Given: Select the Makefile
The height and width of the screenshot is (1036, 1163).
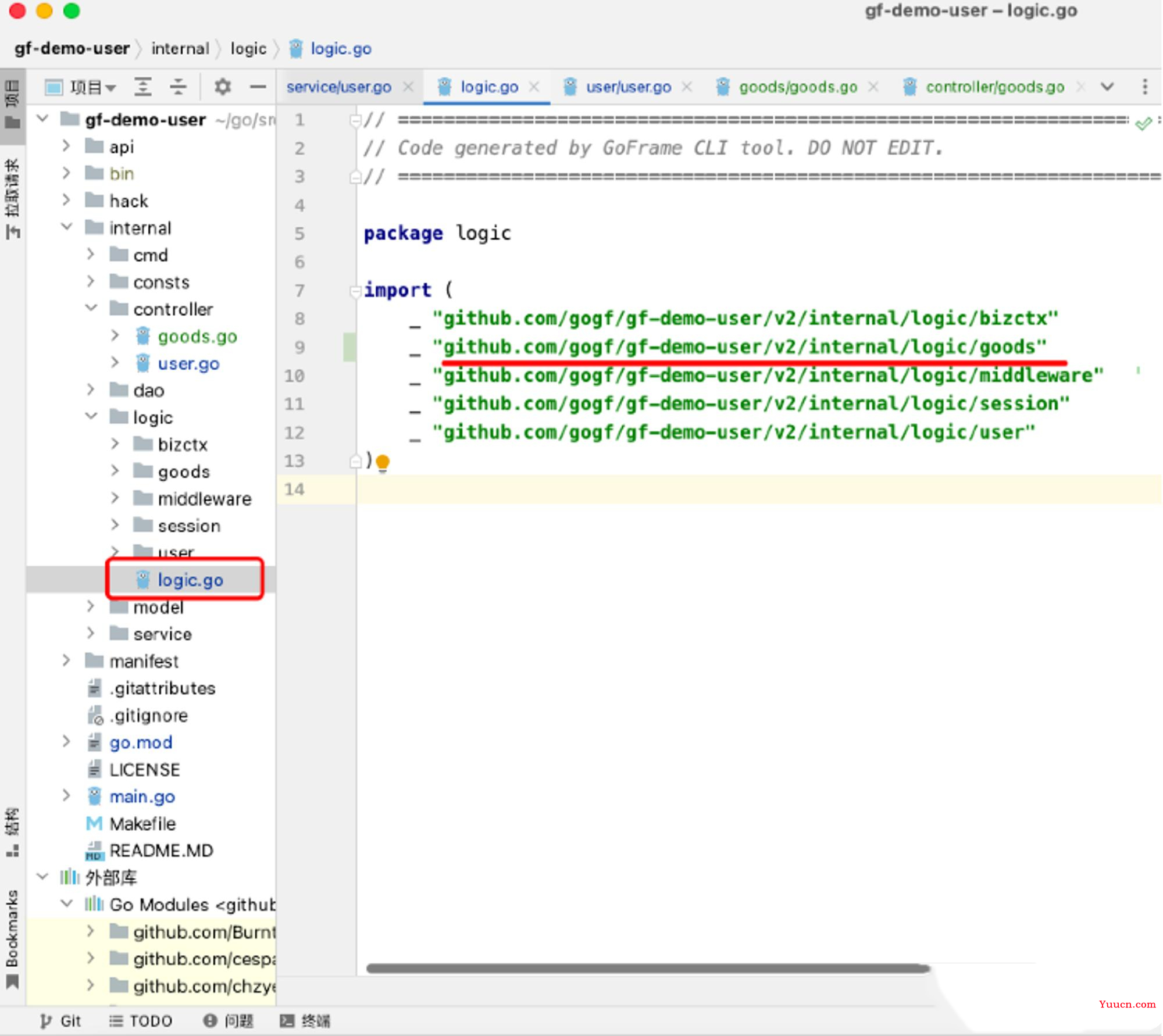Looking at the screenshot, I should coord(142,824).
